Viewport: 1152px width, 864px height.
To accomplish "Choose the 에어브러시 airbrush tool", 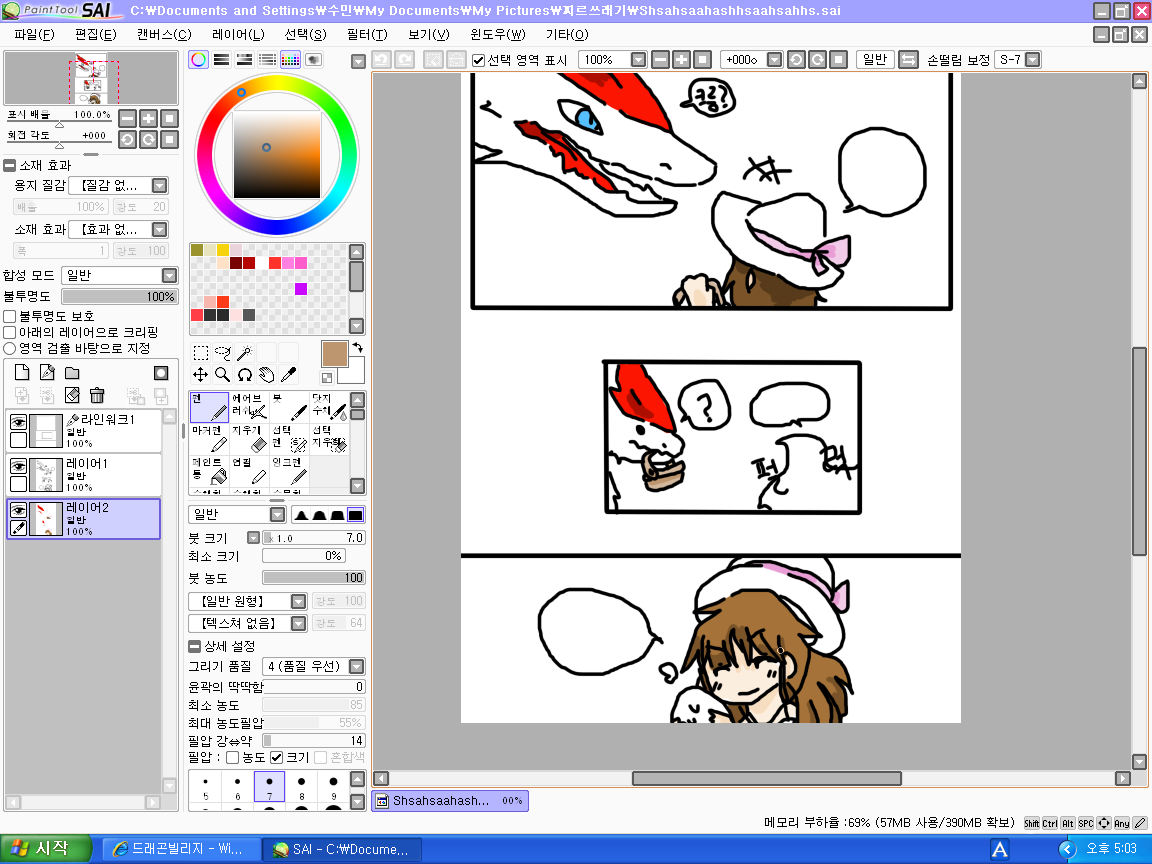I will [249, 406].
